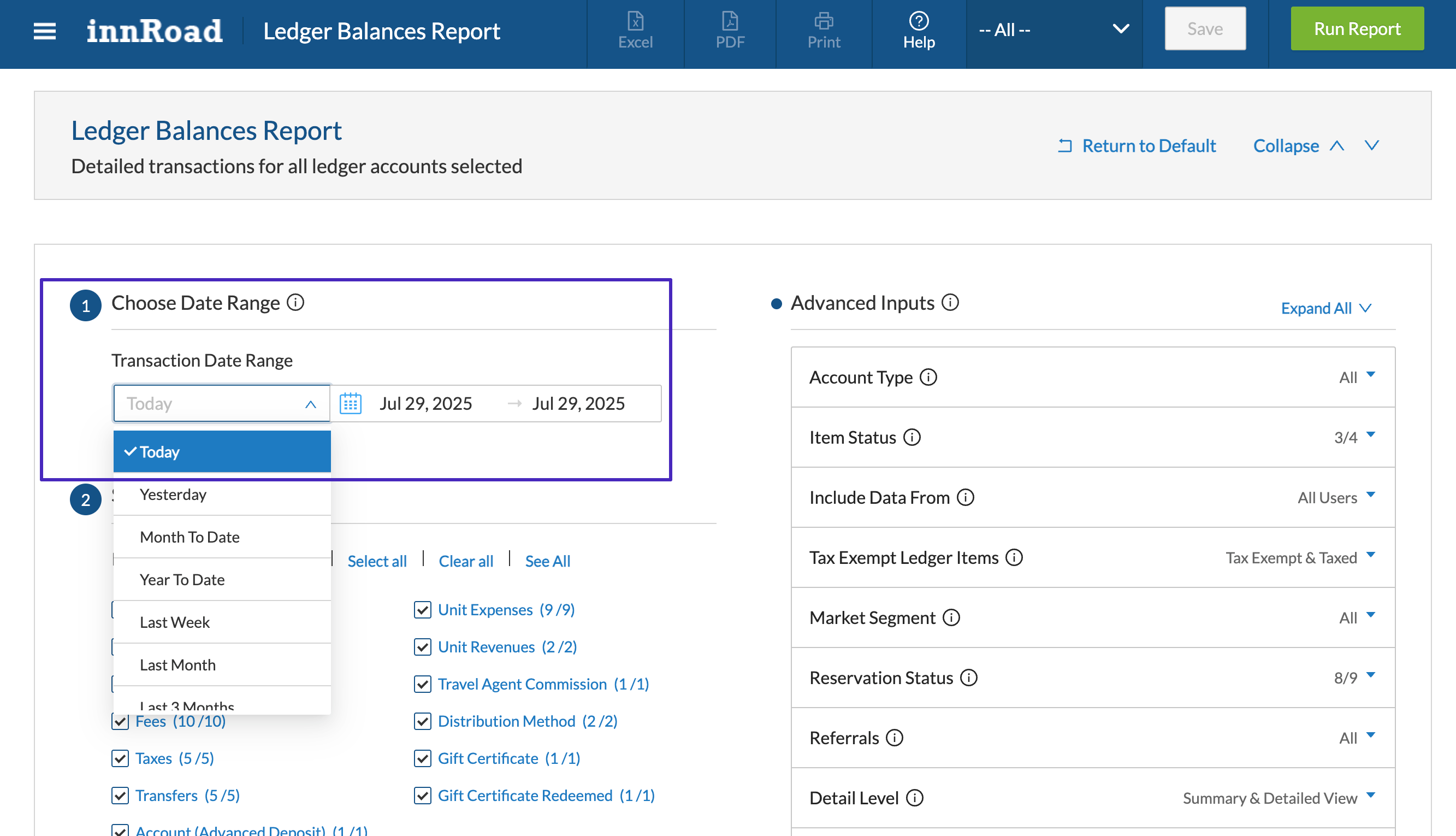This screenshot has width=1456, height=836.
Task: Open the -- All -- dropdown in header
Action: [x=1053, y=30]
